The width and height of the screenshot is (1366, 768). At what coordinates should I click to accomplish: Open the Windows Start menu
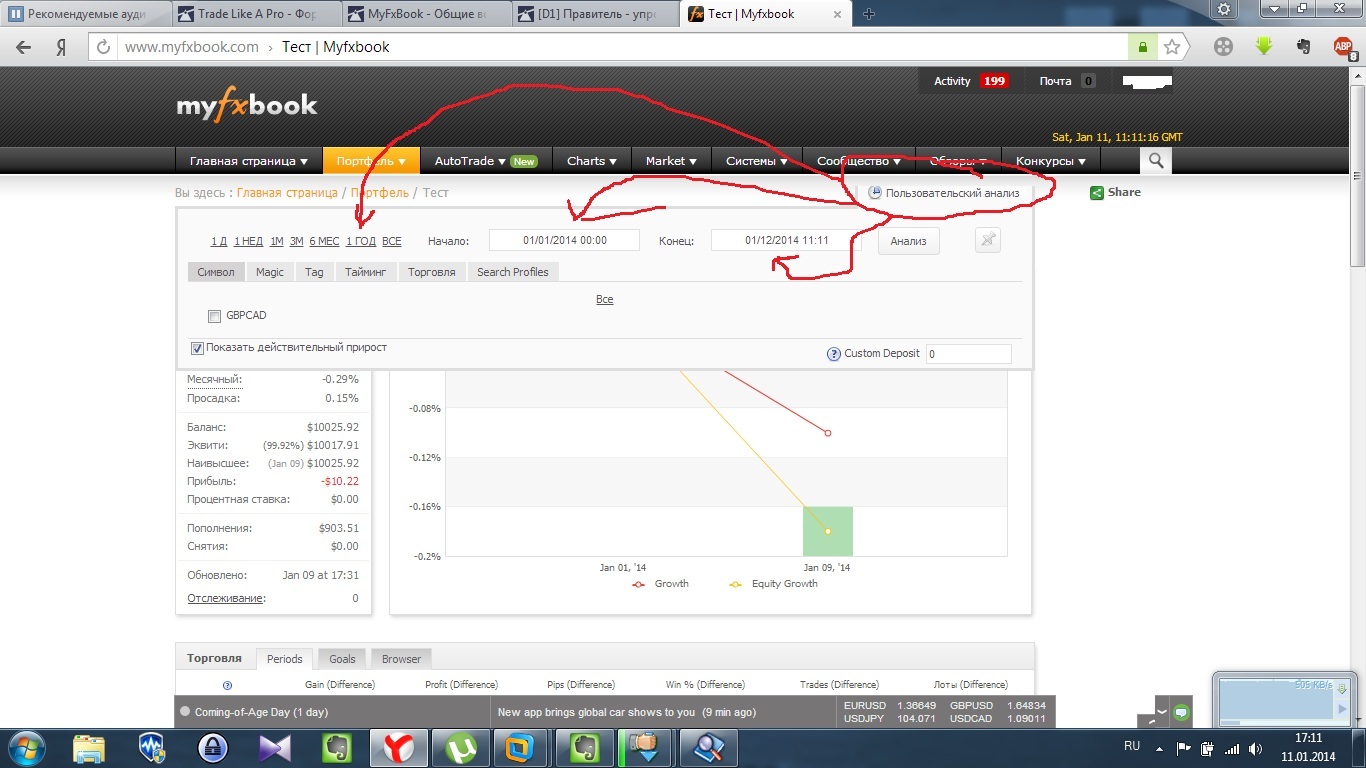point(27,748)
